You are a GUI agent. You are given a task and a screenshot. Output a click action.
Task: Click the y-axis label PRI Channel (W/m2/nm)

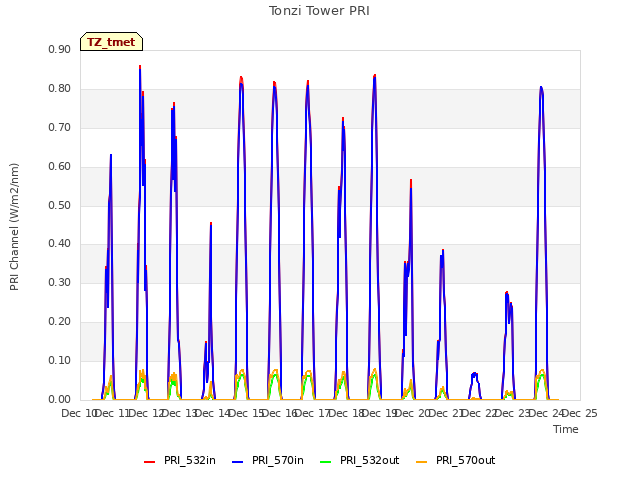pos(14,227)
